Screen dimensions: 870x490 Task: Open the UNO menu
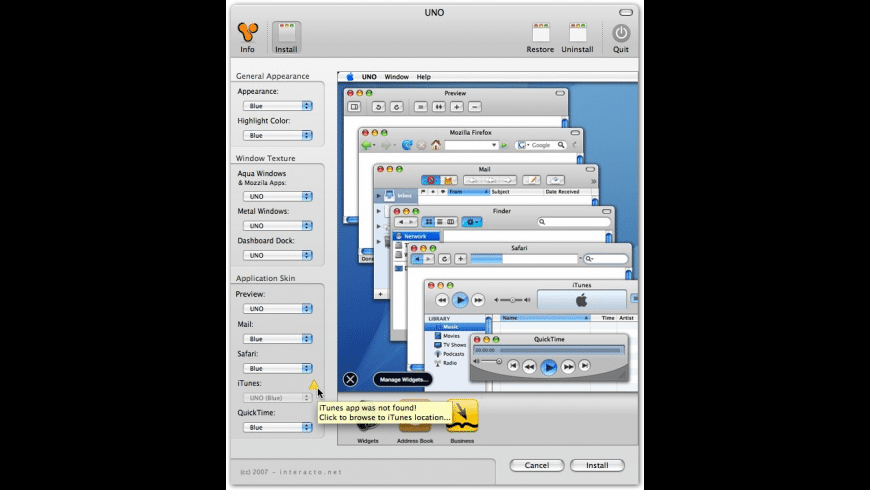pos(369,77)
